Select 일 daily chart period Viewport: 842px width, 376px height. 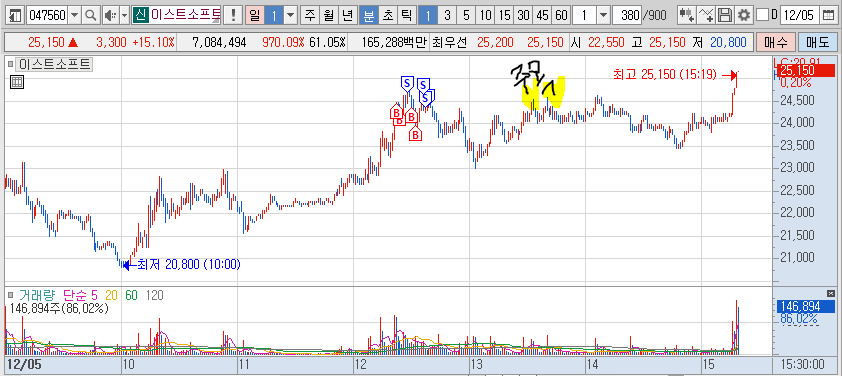click(255, 15)
